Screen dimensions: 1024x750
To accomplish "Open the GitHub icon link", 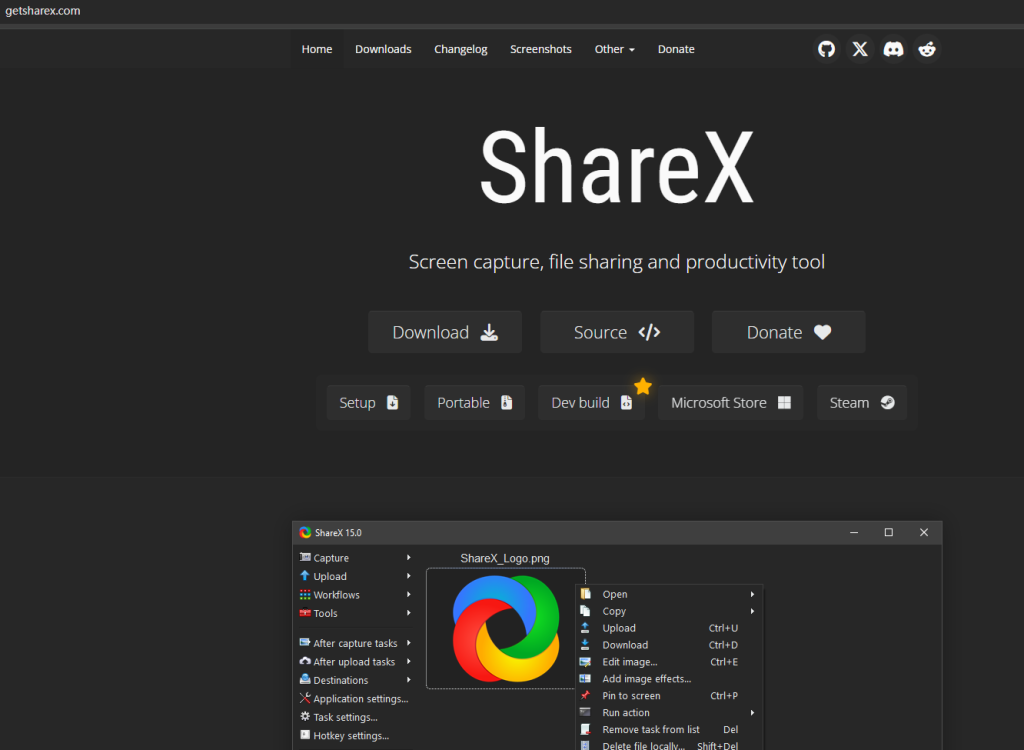I will point(826,49).
